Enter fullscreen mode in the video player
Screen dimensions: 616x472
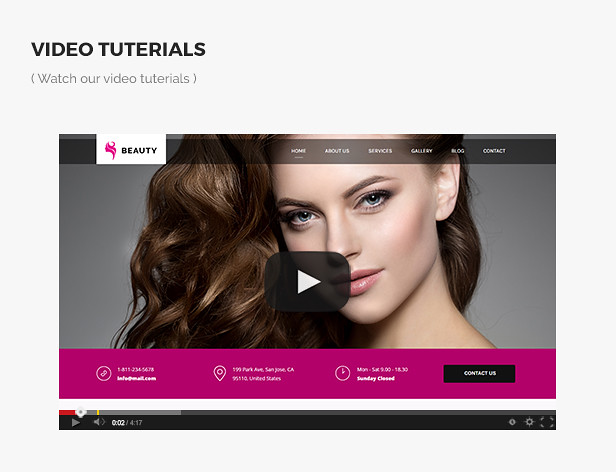547,422
